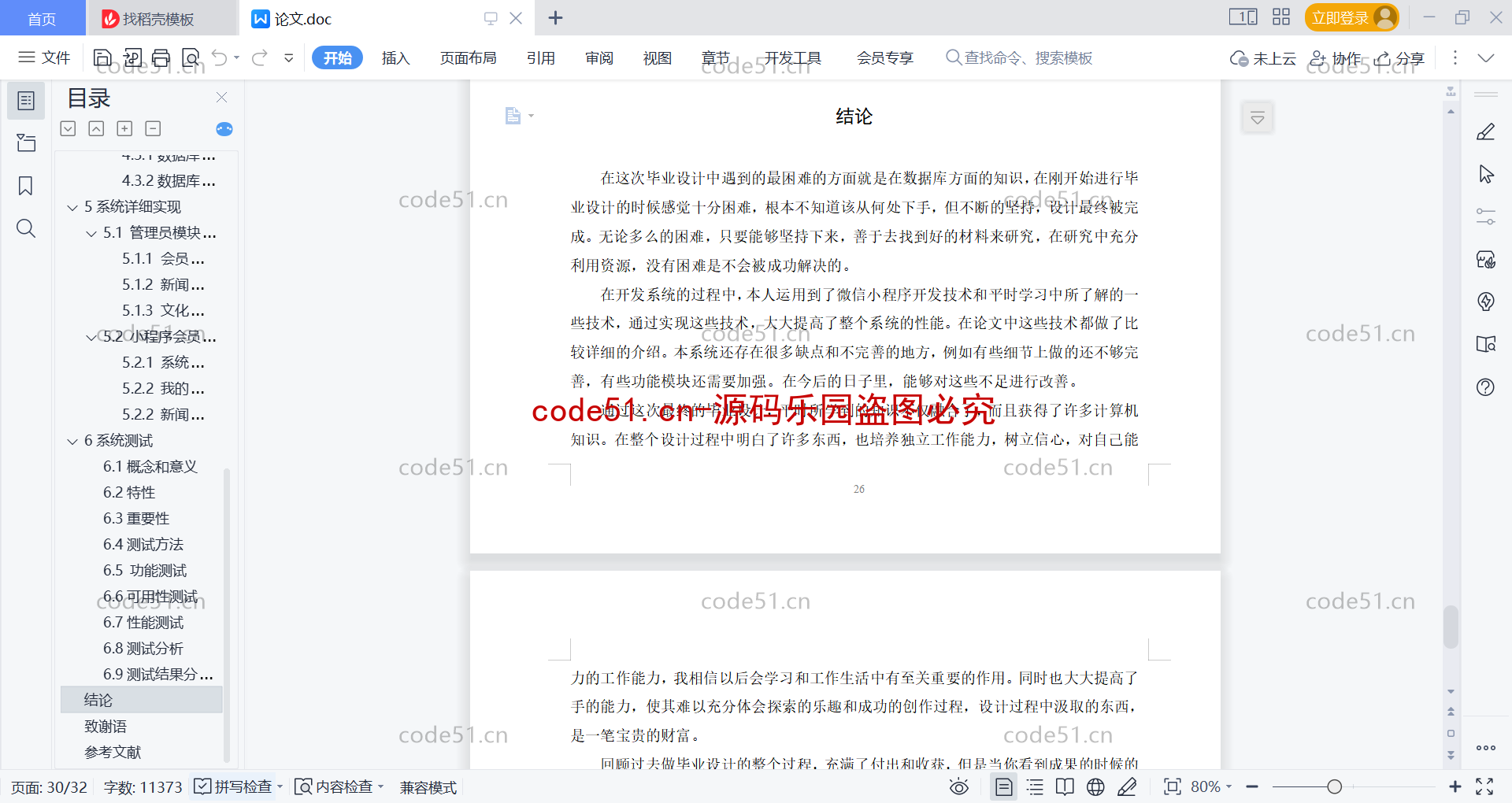
Task: Click the Undo arrow icon
Action: (x=220, y=57)
